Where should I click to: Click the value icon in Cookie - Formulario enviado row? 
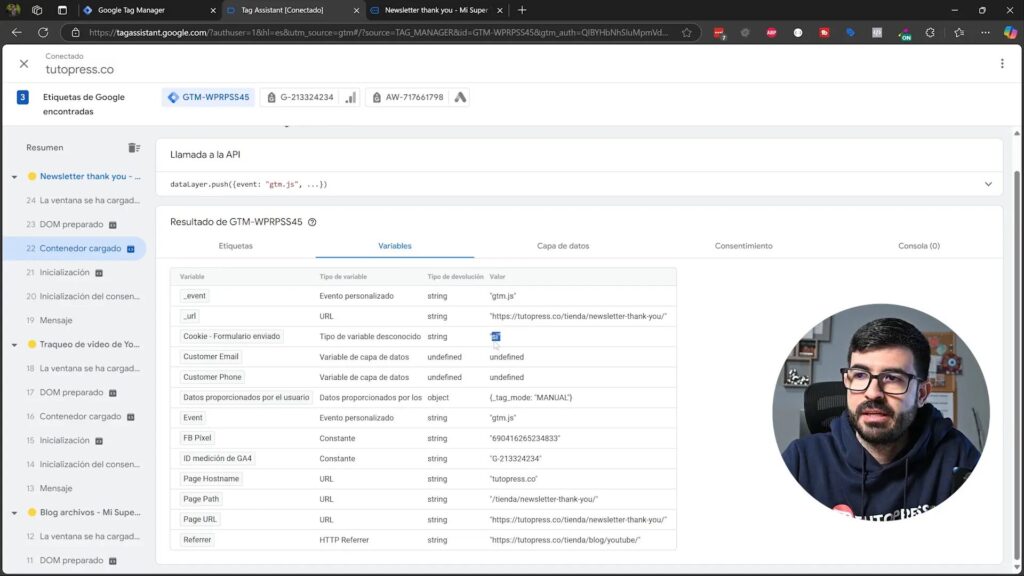pyautogui.click(x=496, y=336)
